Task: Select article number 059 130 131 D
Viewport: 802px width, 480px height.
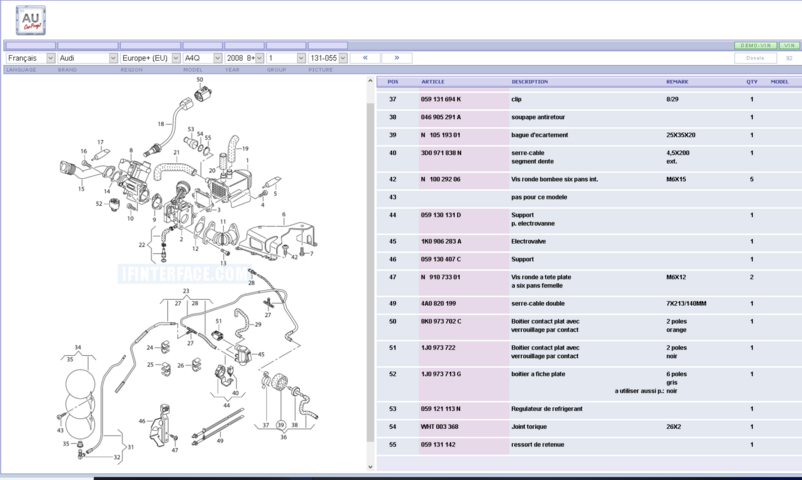Action: click(x=441, y=215)
